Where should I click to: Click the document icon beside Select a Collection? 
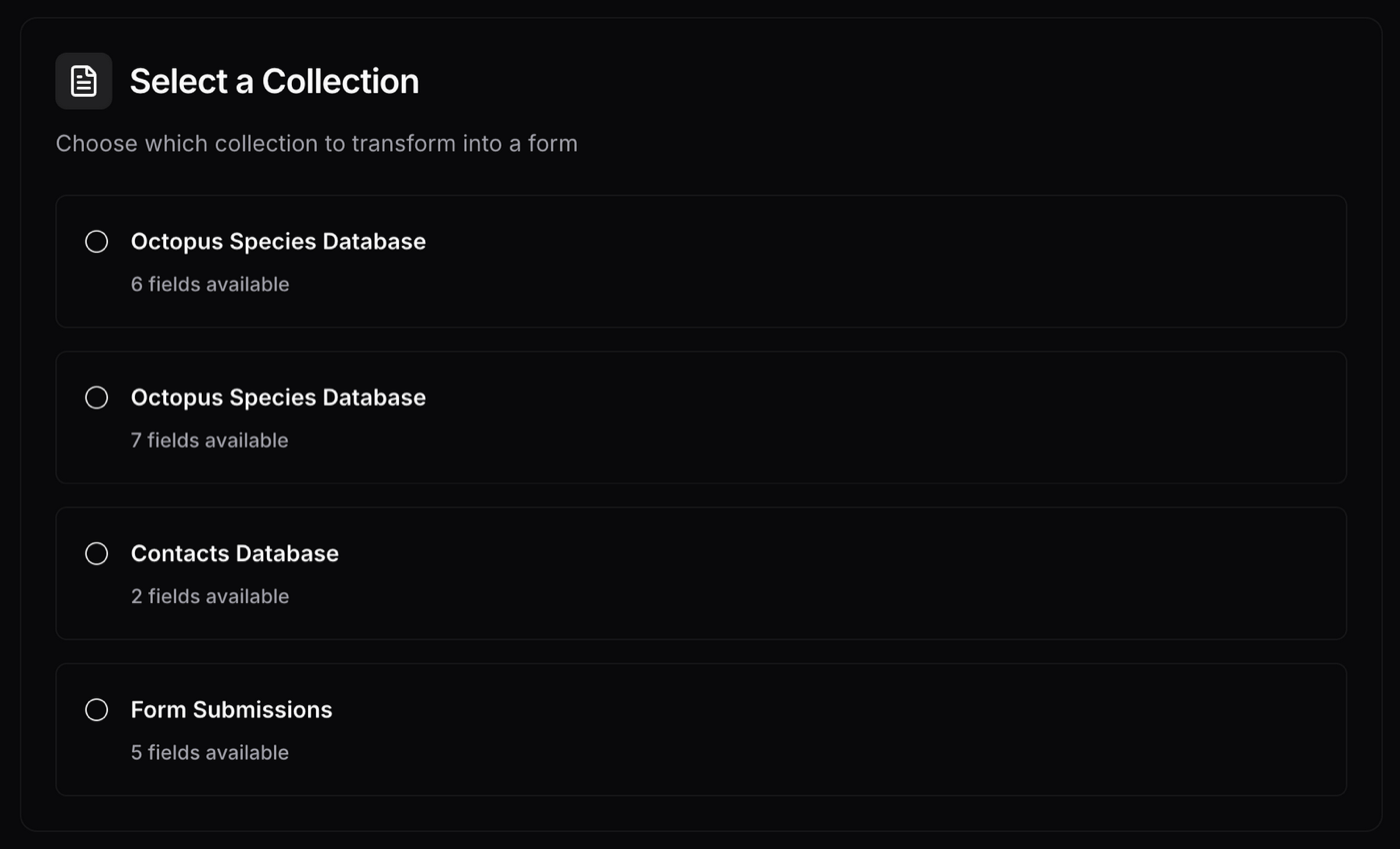[x=83, y=80]
